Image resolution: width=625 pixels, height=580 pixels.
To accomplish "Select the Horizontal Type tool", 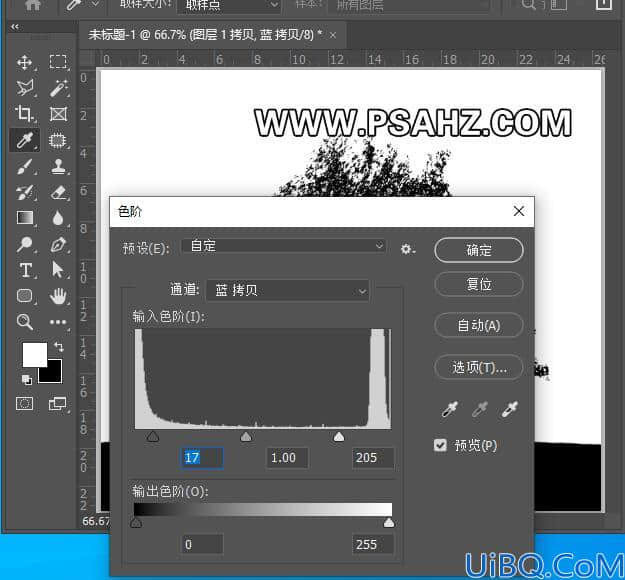I will coord(26,270).
